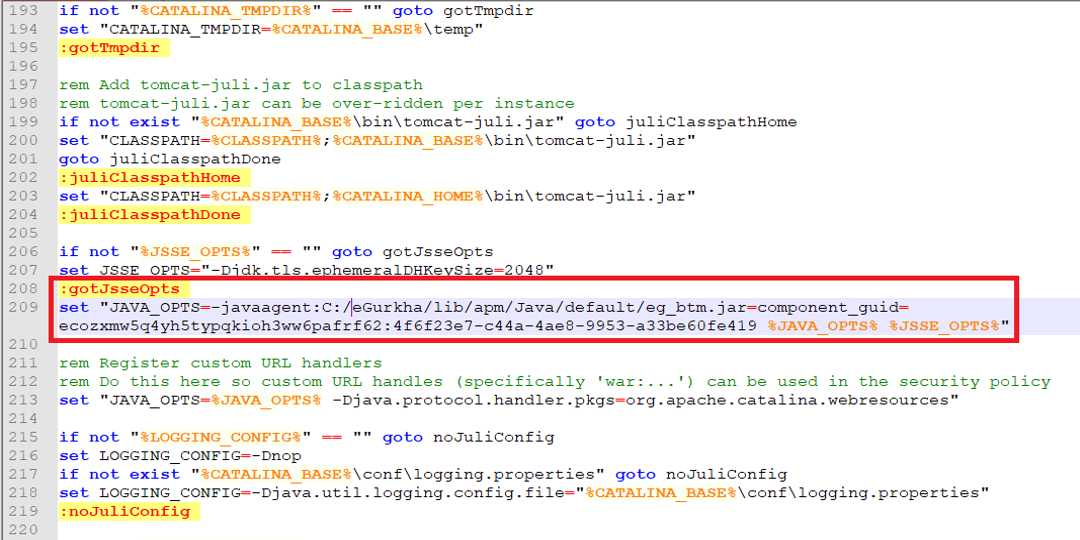Click the :juliClasspathHome label line
The height and width of the screenshot is (540, 1080).
[150, 178]
